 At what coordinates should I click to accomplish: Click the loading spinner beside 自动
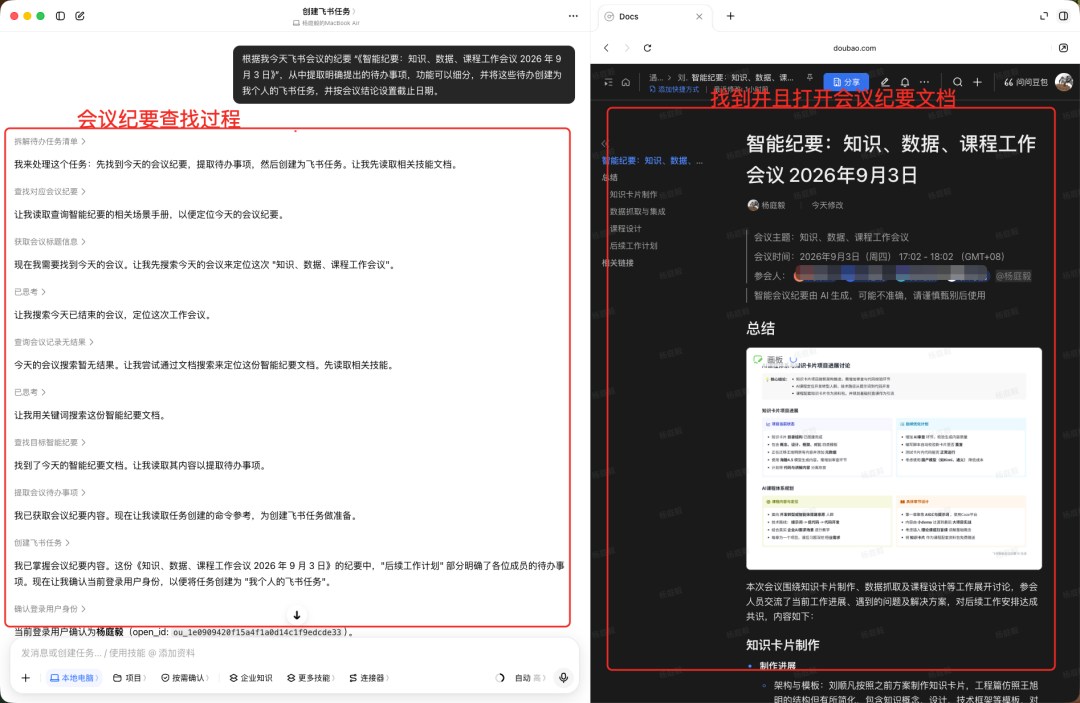[500, 678]
